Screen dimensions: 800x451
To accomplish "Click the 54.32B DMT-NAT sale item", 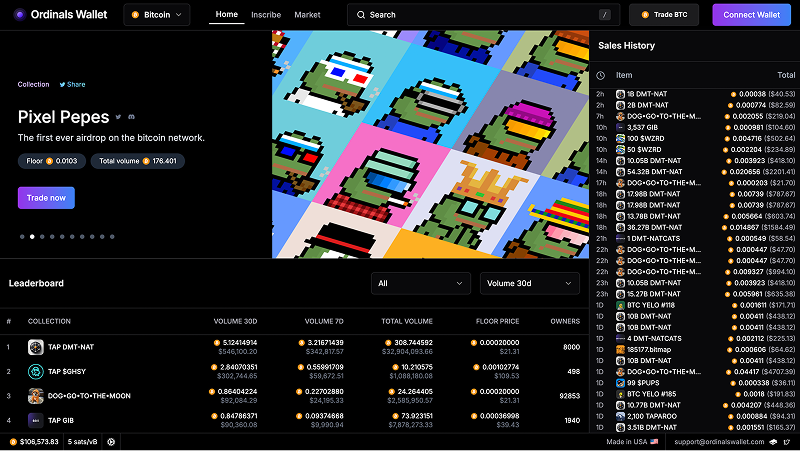I will point(655,172).
